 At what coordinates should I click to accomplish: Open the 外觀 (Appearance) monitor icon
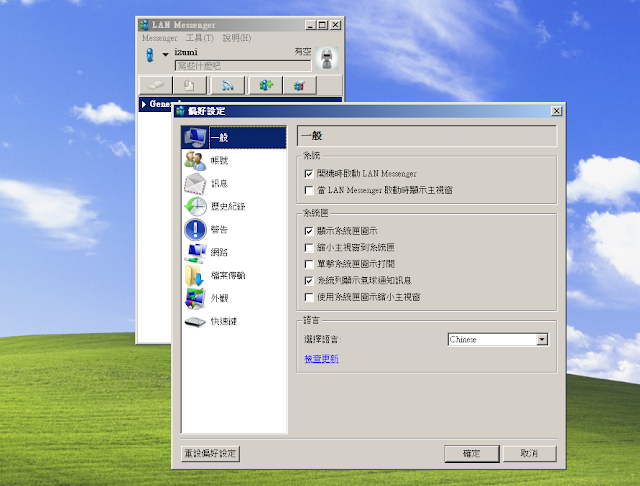click(x=195, y=298)
